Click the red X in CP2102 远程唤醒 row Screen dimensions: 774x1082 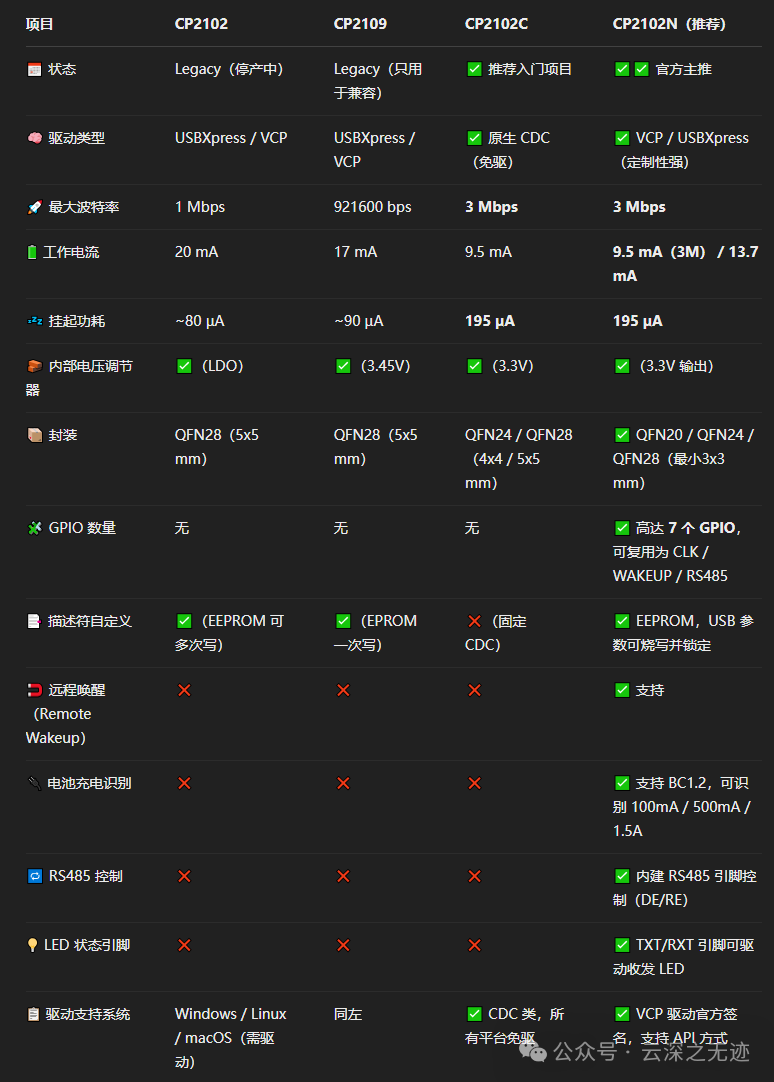184,690
